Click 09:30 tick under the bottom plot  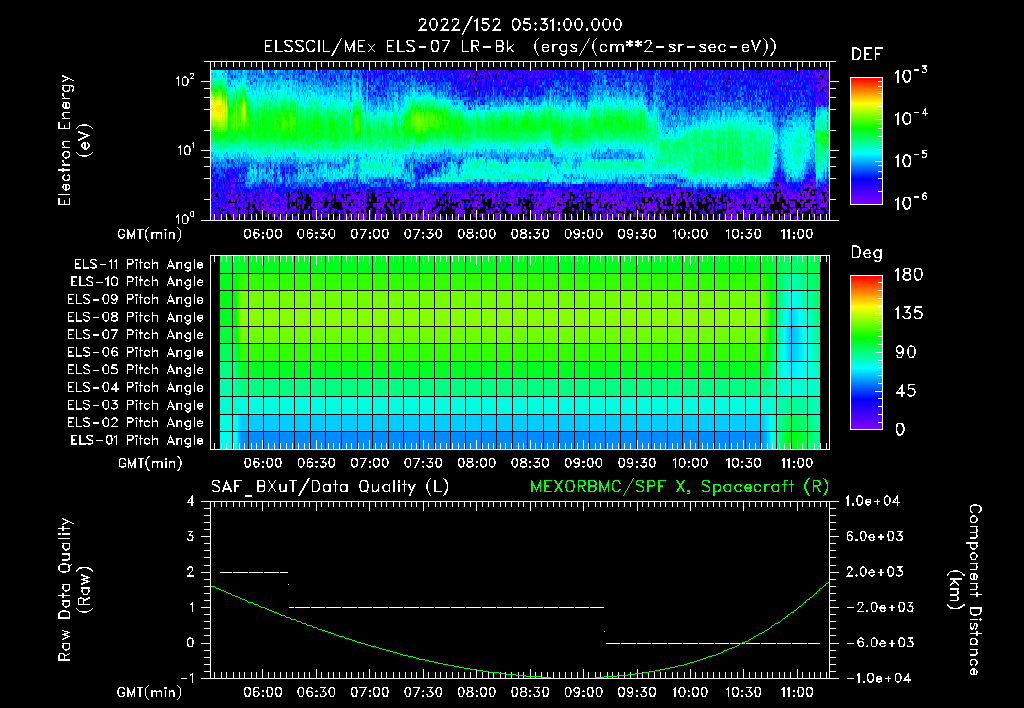point(637,692)
